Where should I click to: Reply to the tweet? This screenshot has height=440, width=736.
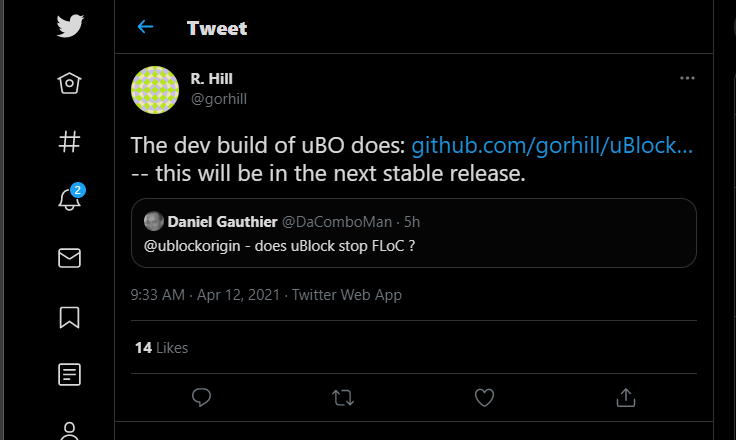click(201, 398)
